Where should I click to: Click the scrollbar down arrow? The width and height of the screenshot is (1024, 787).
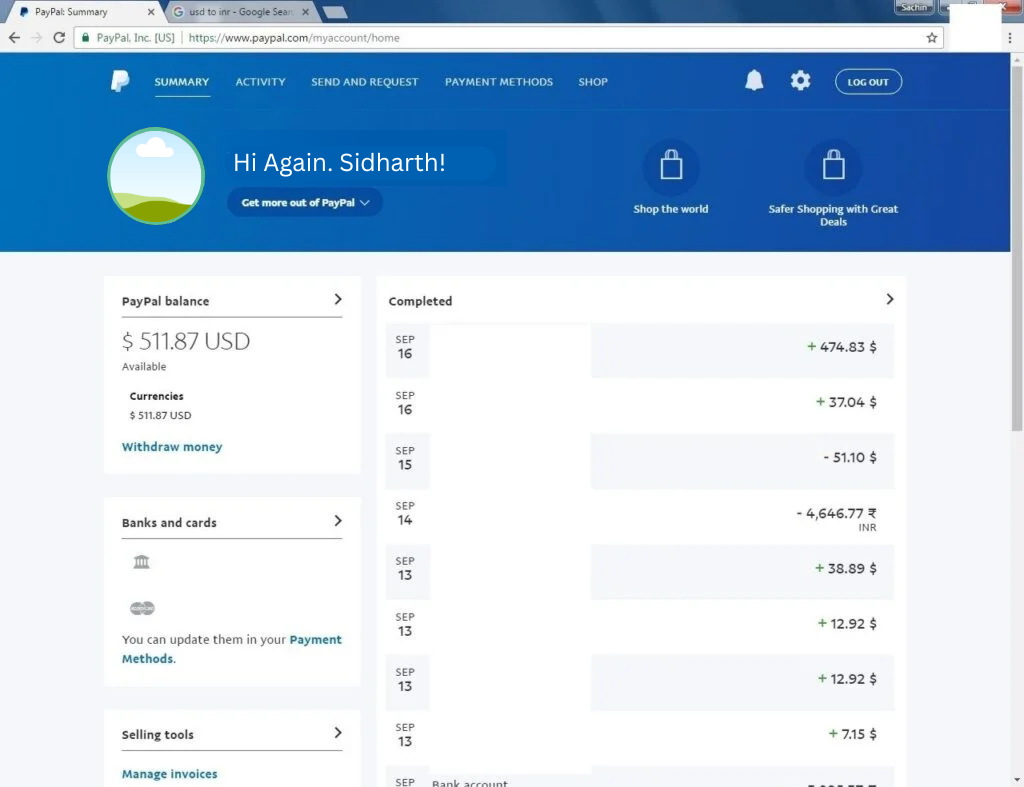[1017, 780]
